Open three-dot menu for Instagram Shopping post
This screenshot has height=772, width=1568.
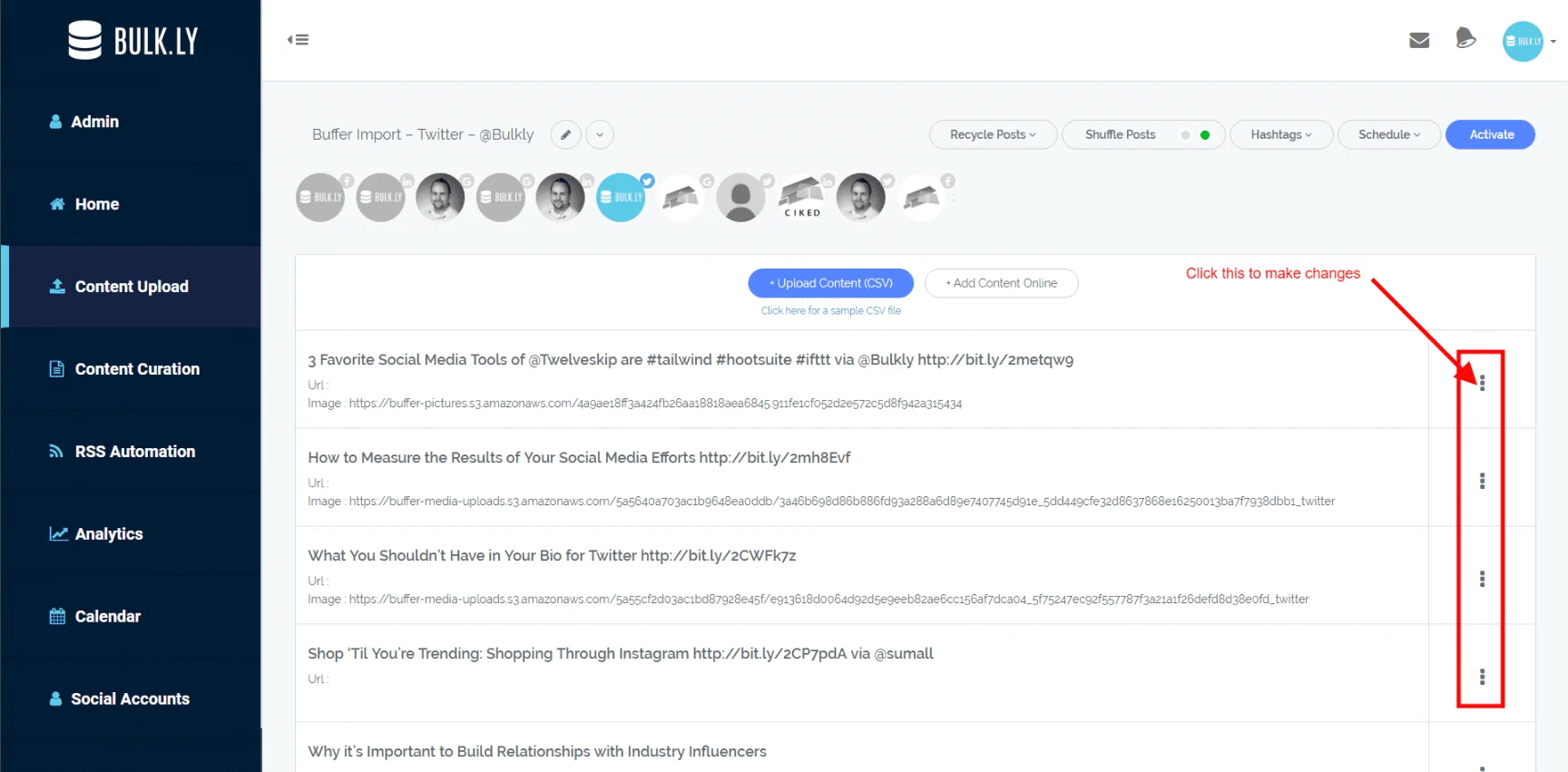tap(1482, 677)
